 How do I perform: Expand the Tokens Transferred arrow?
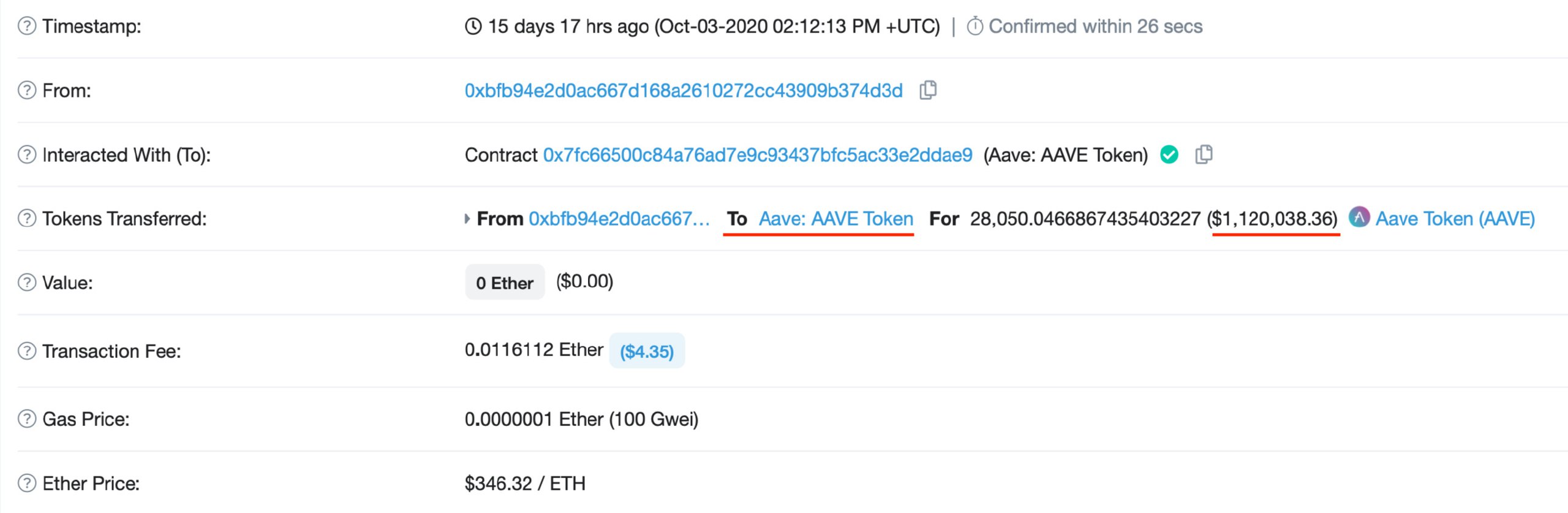point(467,219)
